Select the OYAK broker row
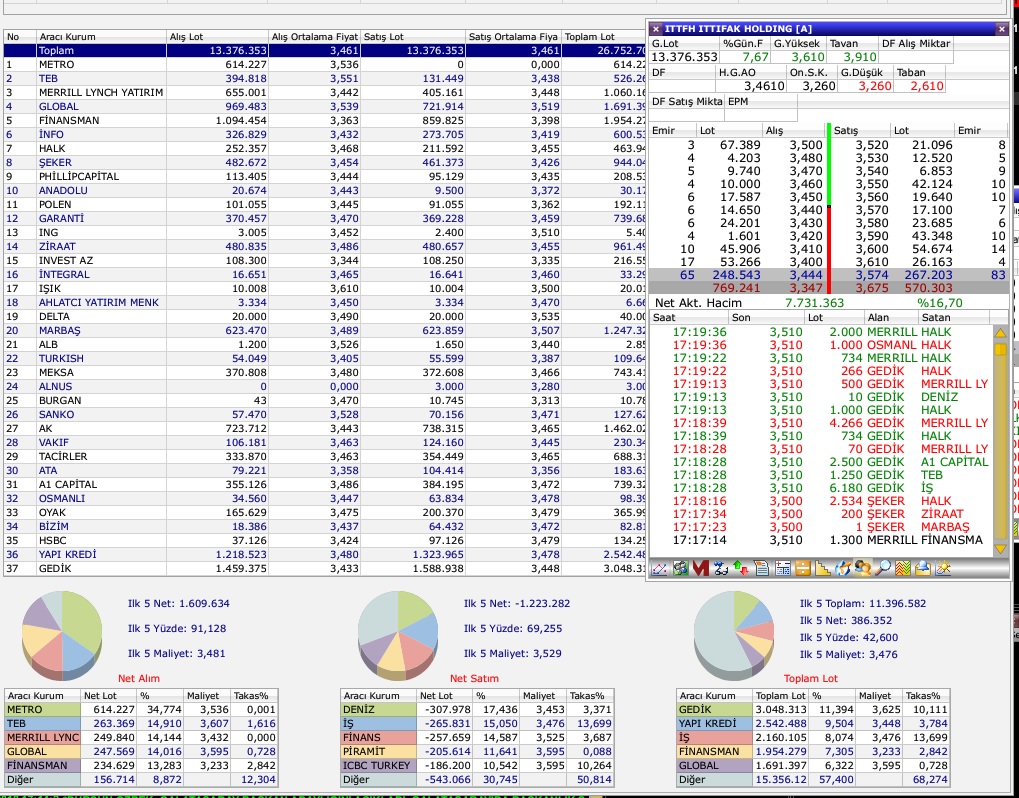This screenshot has width=1019, height=798. pyautogui.click(x=325, y=513)
